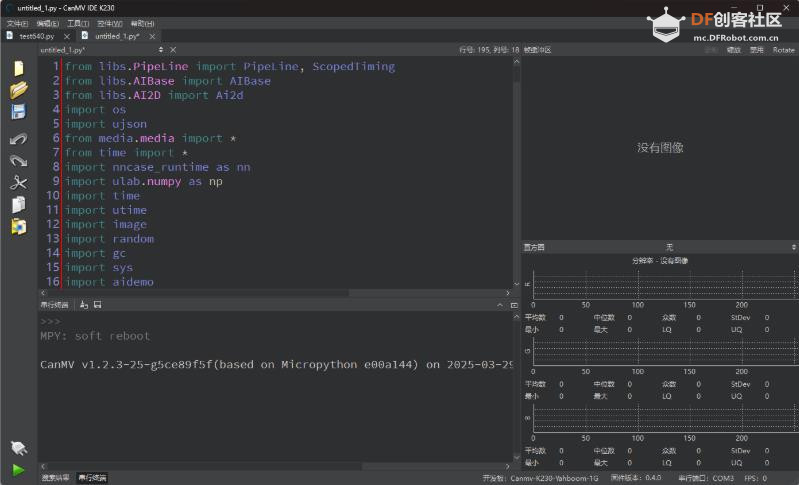Click the Open File folder icon

pos(18,90)
